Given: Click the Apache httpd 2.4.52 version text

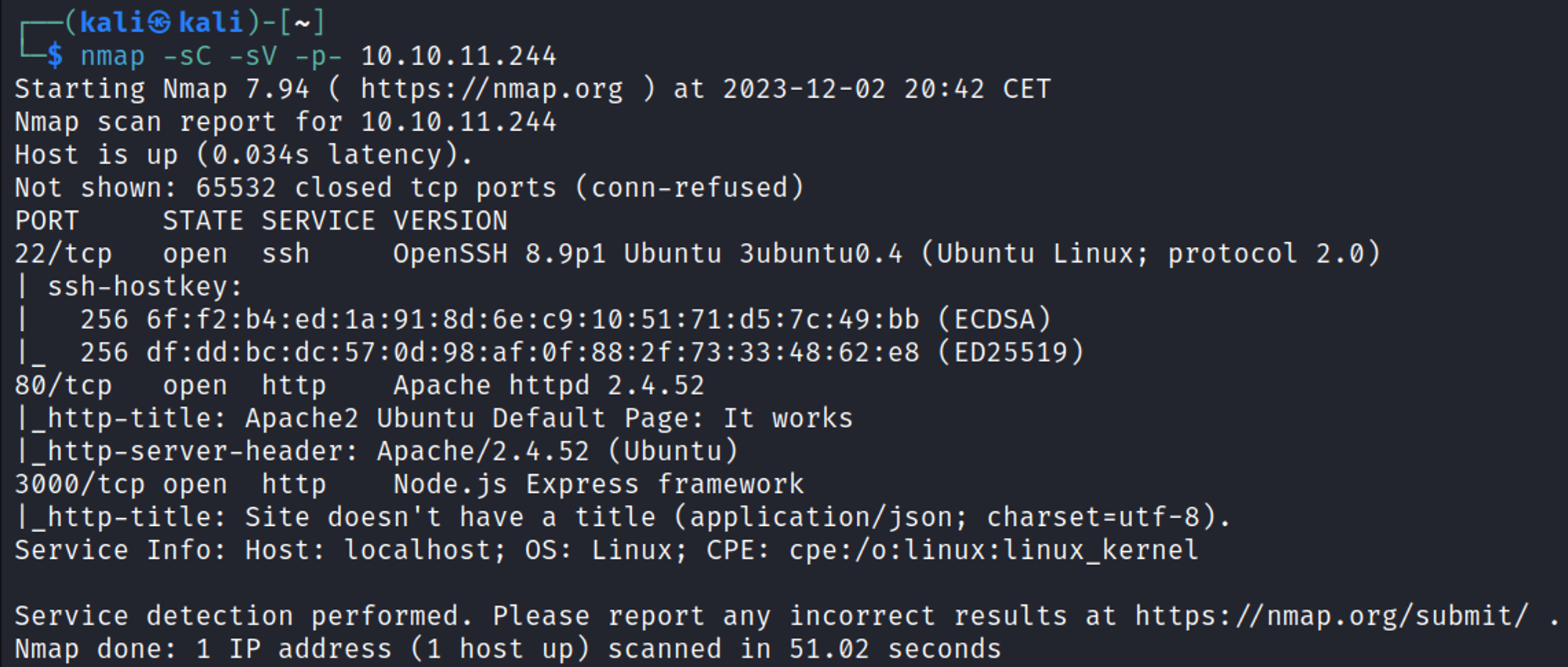Looking at the screenshot, I should (x=549, y=386).
